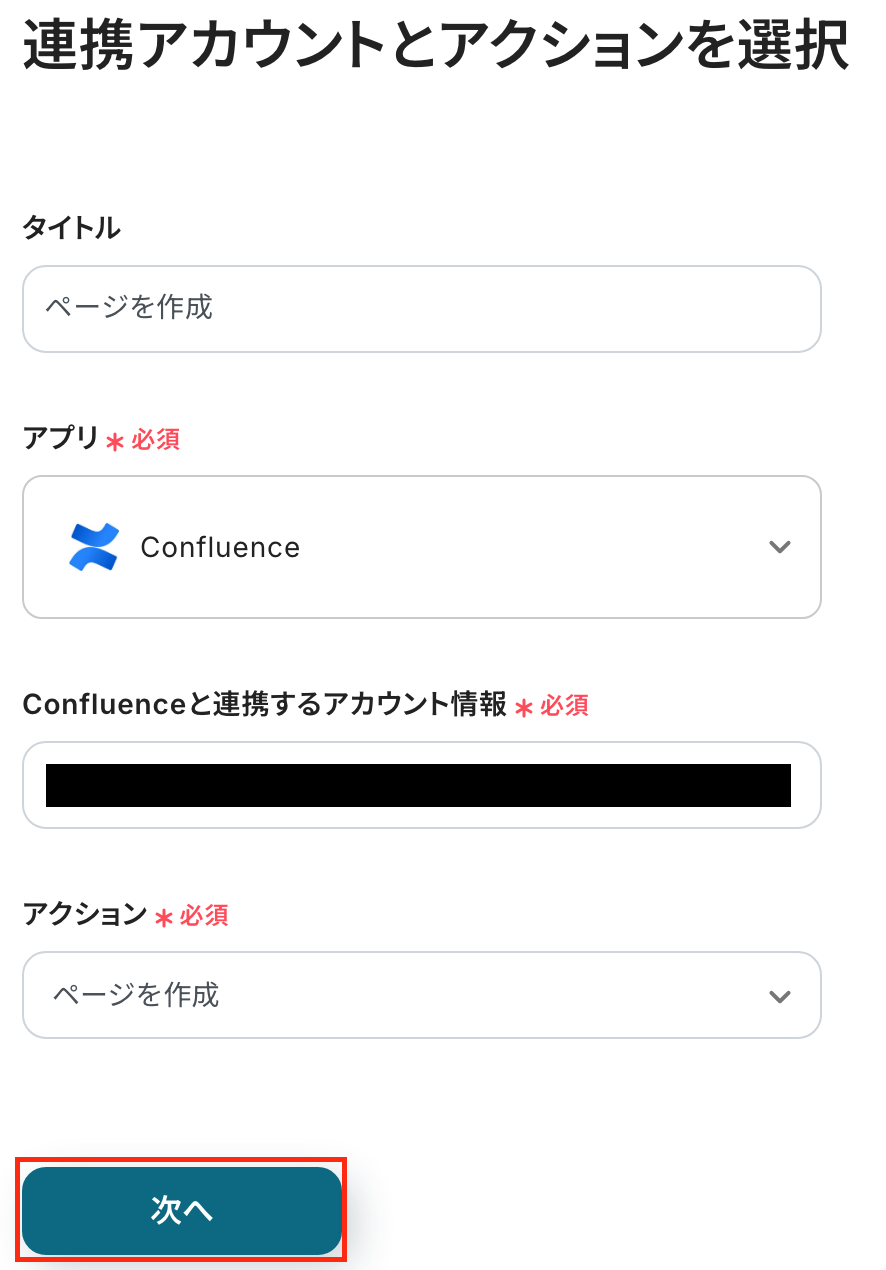886x1270 pixels.
Task: Click the red asterisk beside アプリ
Action: click(115, 442)
